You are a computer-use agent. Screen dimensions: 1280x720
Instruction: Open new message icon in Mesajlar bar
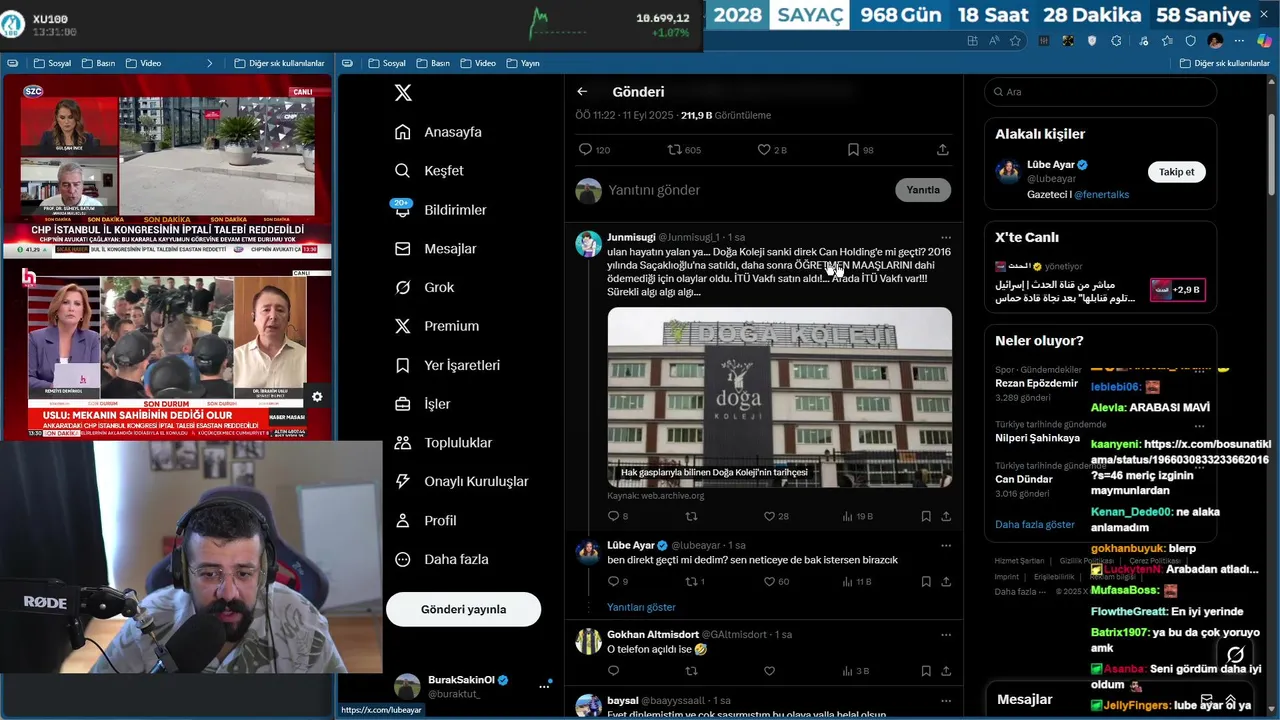pyautogui.click(x=1207, y=700)
